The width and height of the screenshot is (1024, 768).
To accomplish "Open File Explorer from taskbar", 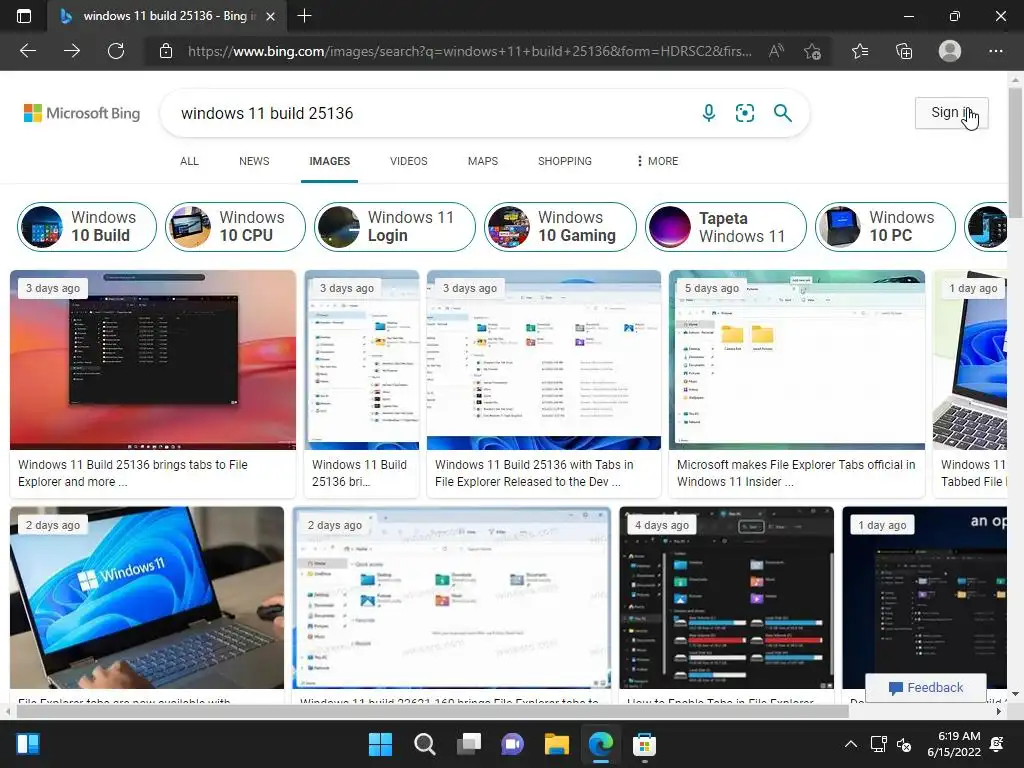I will [557, 744].
